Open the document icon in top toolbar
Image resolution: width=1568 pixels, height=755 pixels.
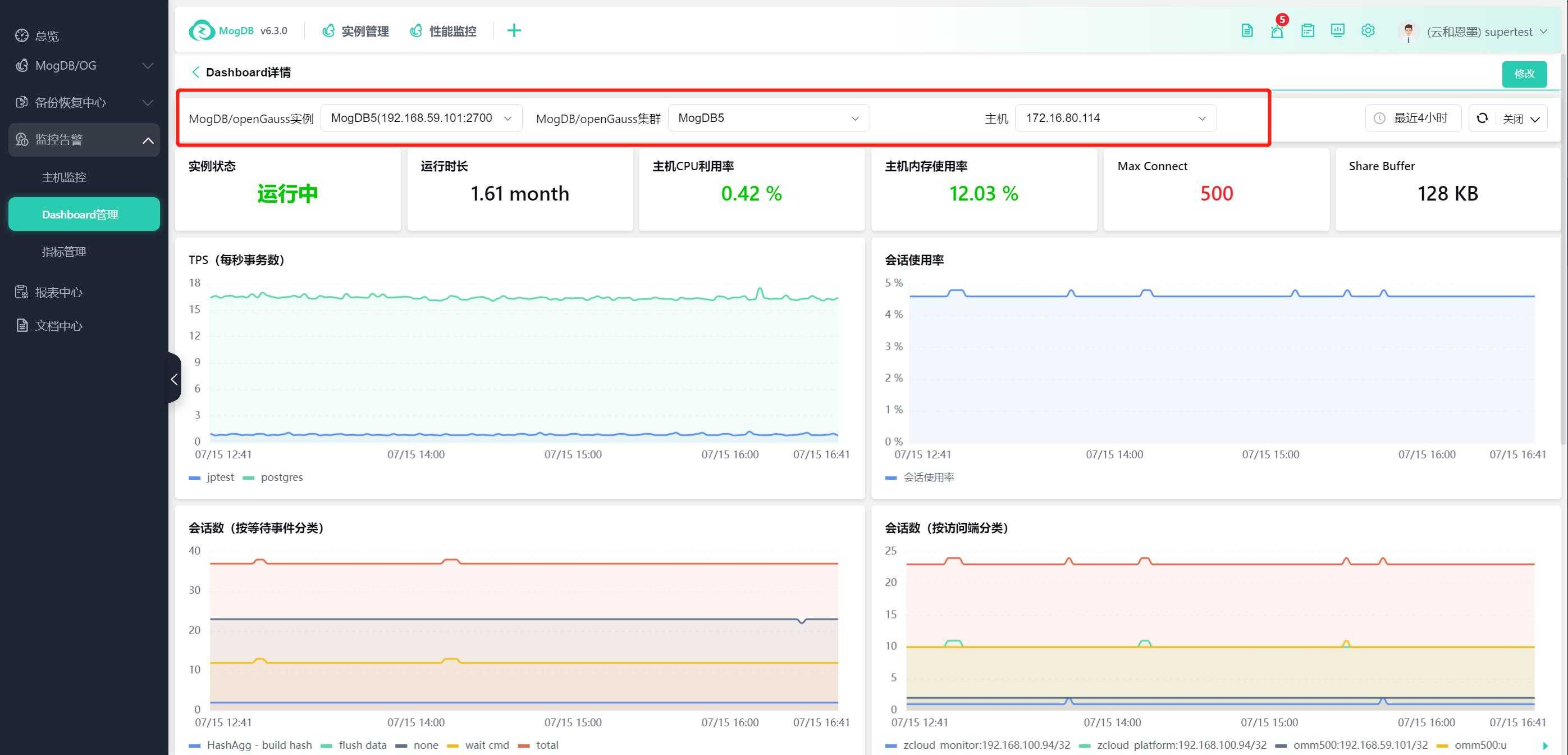pyautogui.click(x=1247, y=30)
